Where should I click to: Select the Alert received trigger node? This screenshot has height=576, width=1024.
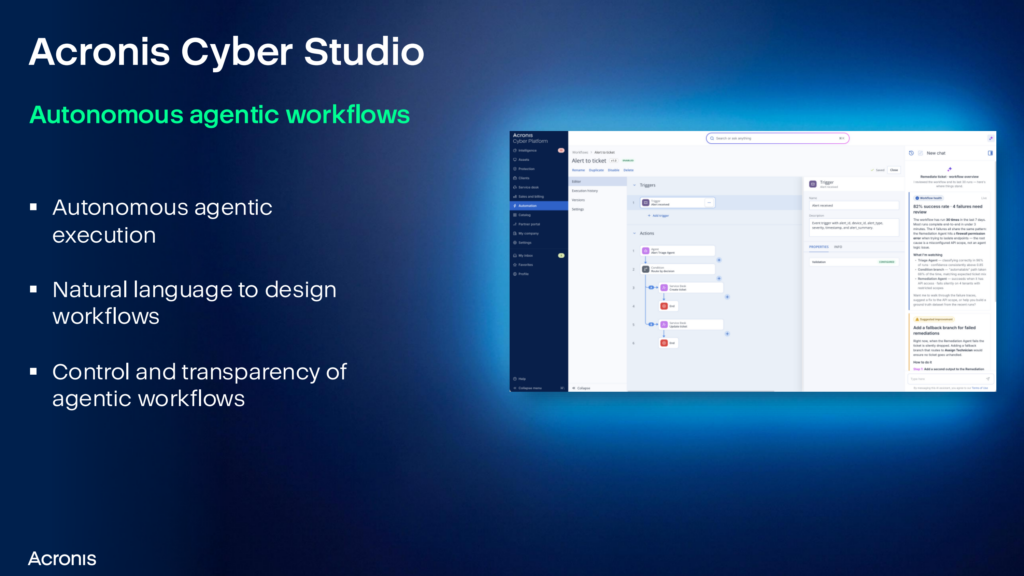[677, 202]
